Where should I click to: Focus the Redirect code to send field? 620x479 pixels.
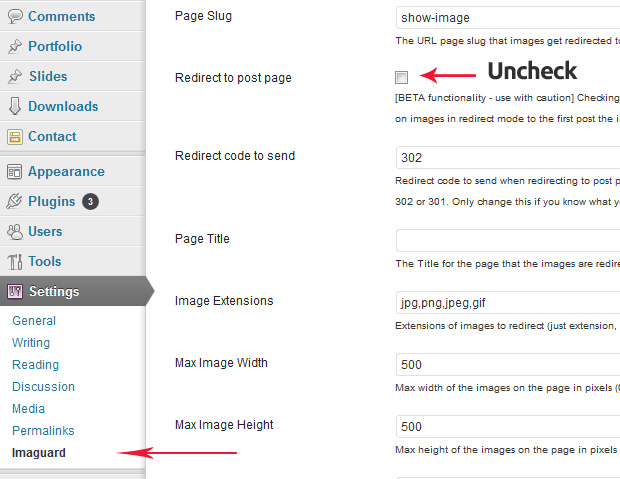(508, 157)
